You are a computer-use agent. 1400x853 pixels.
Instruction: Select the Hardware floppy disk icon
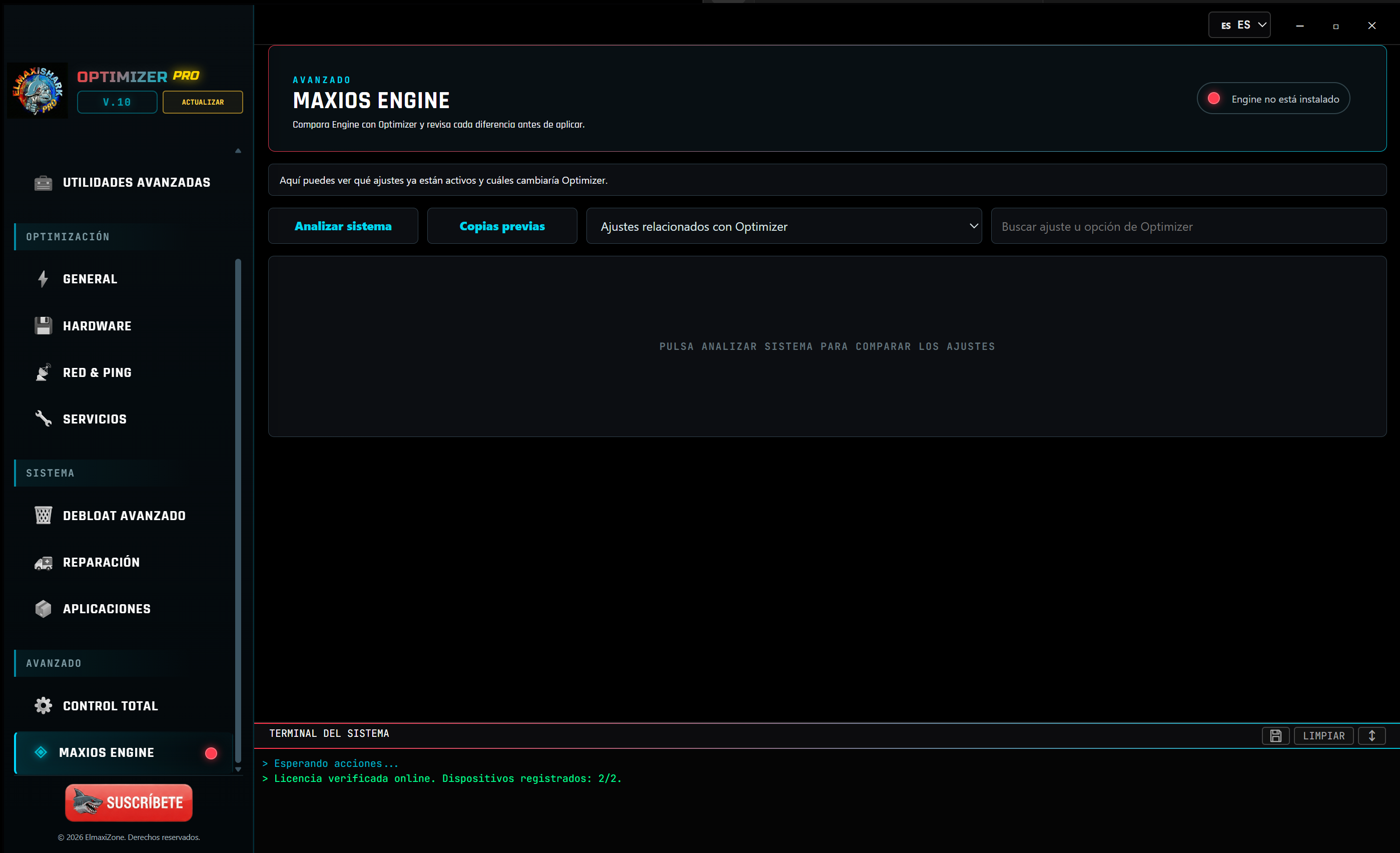pyautogui.click(x=43, y=325)
